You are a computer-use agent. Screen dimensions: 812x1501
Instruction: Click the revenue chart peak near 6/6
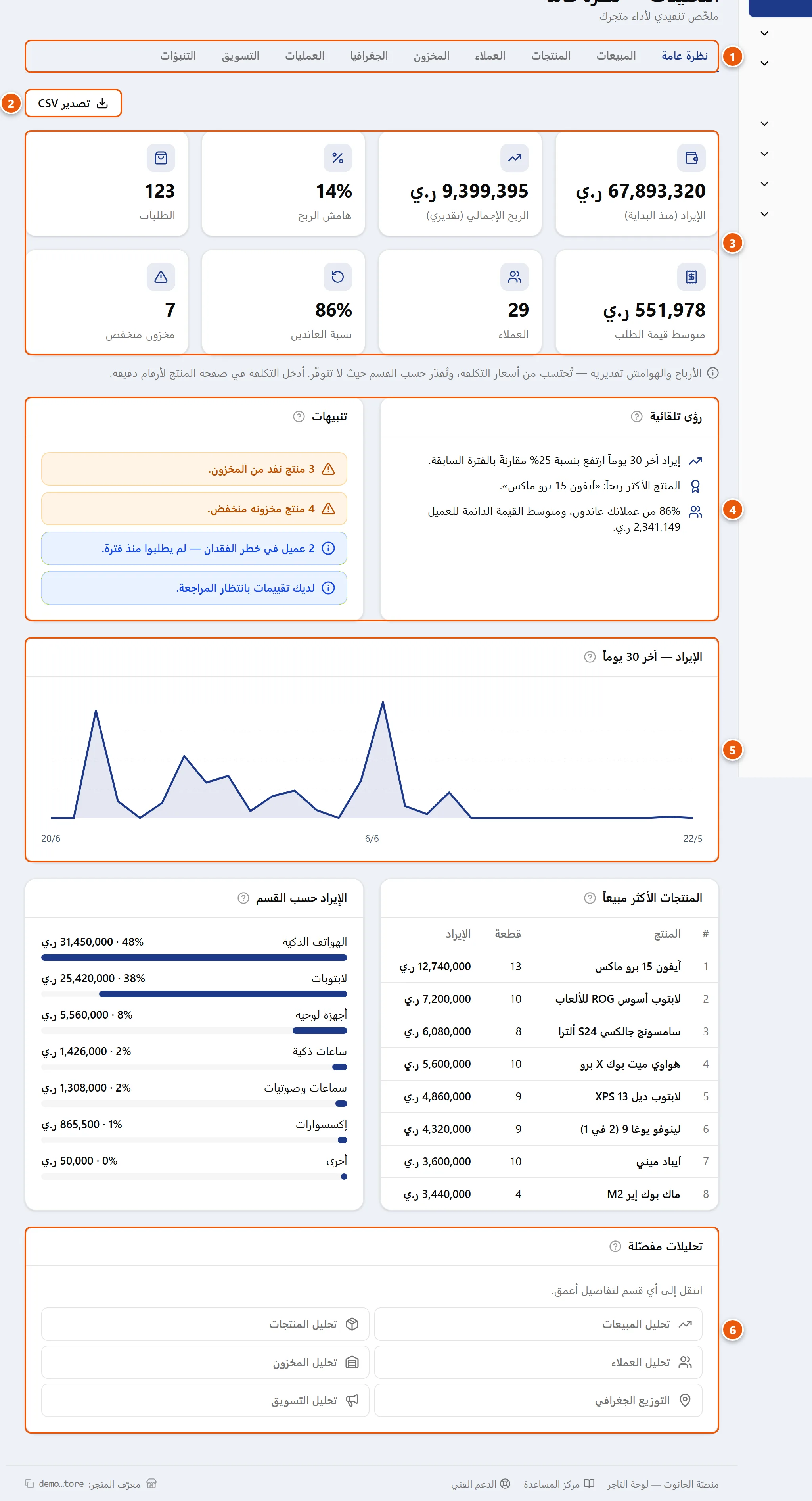[x=383, y=703]
